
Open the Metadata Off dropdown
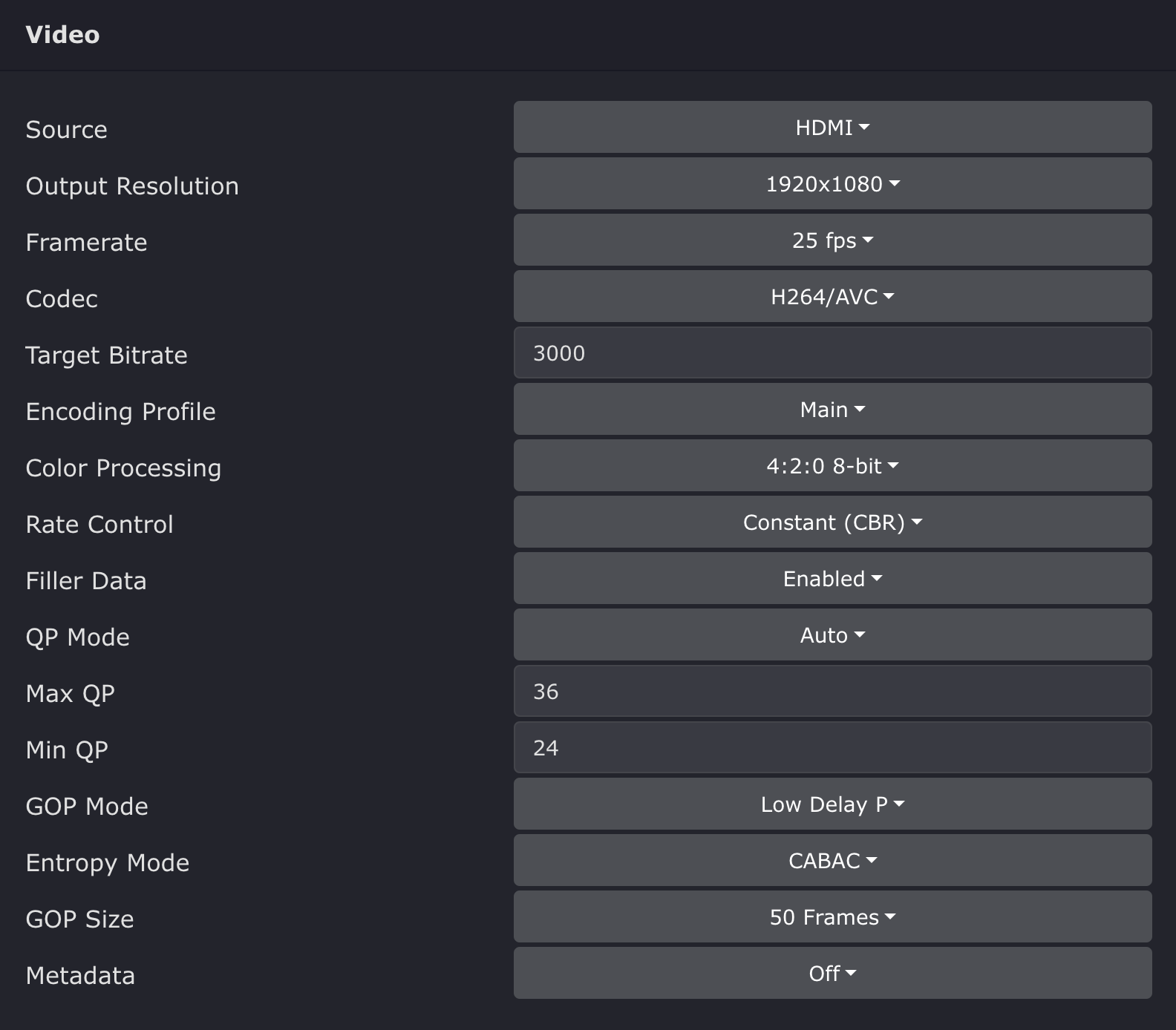pyautogui.click(x=832, y=974)
